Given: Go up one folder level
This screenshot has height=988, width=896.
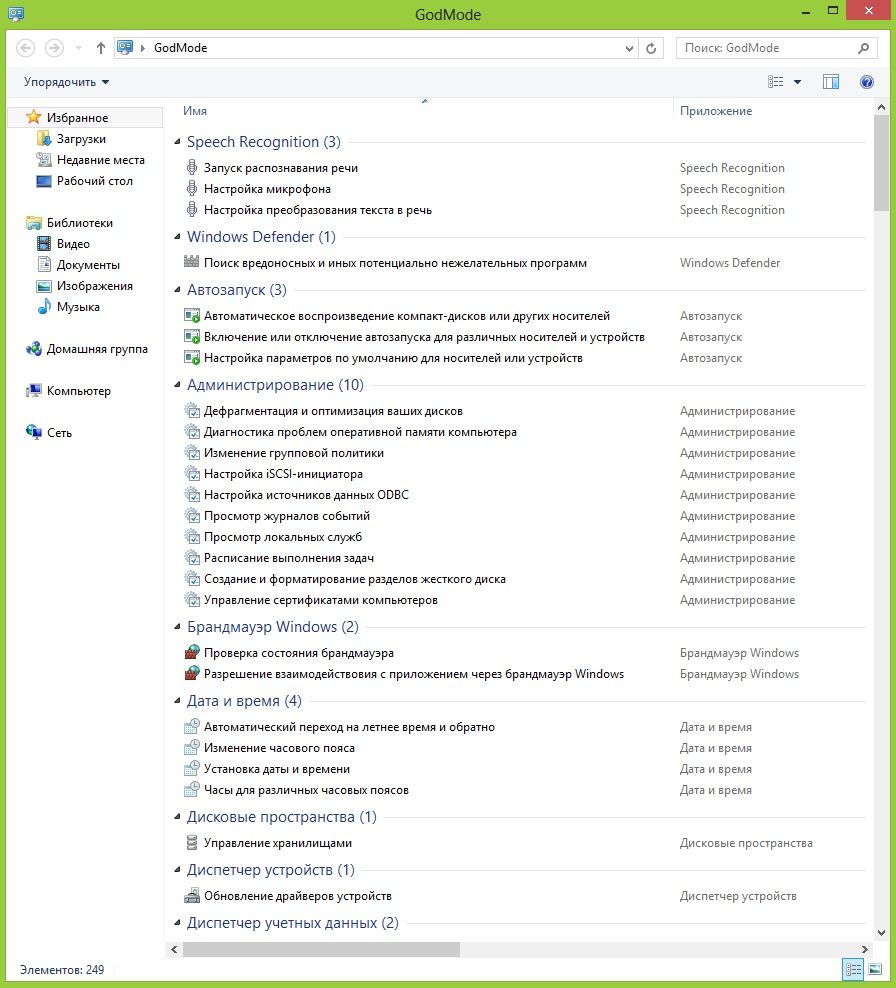Looking at the screenshot, I should coord(100,48).
